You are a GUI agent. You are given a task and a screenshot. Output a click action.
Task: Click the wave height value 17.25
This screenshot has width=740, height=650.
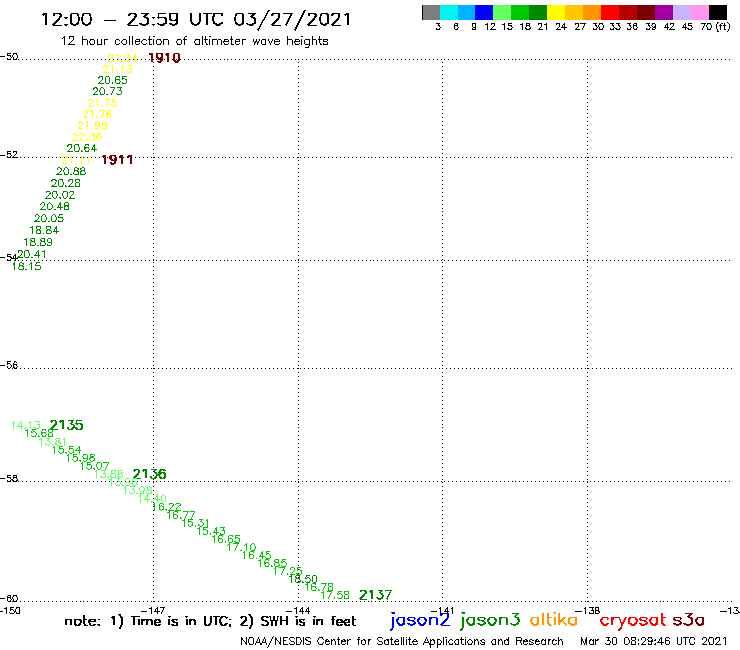[287, 571]
